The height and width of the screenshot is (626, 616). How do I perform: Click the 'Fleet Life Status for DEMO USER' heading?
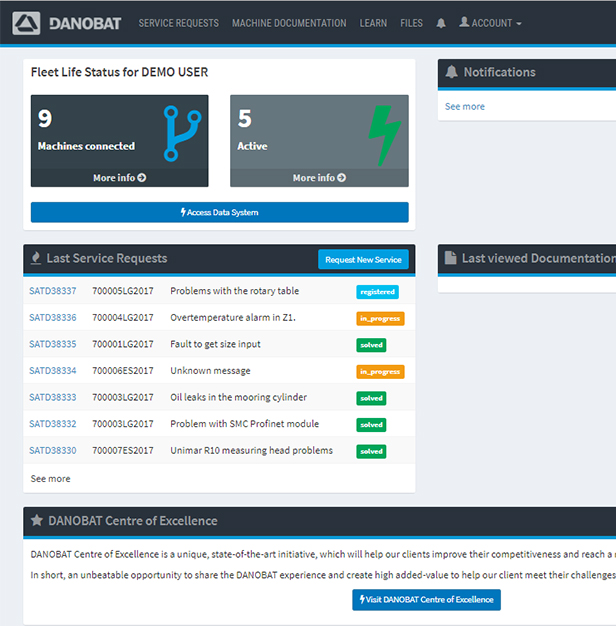click(x=119, y=72)
